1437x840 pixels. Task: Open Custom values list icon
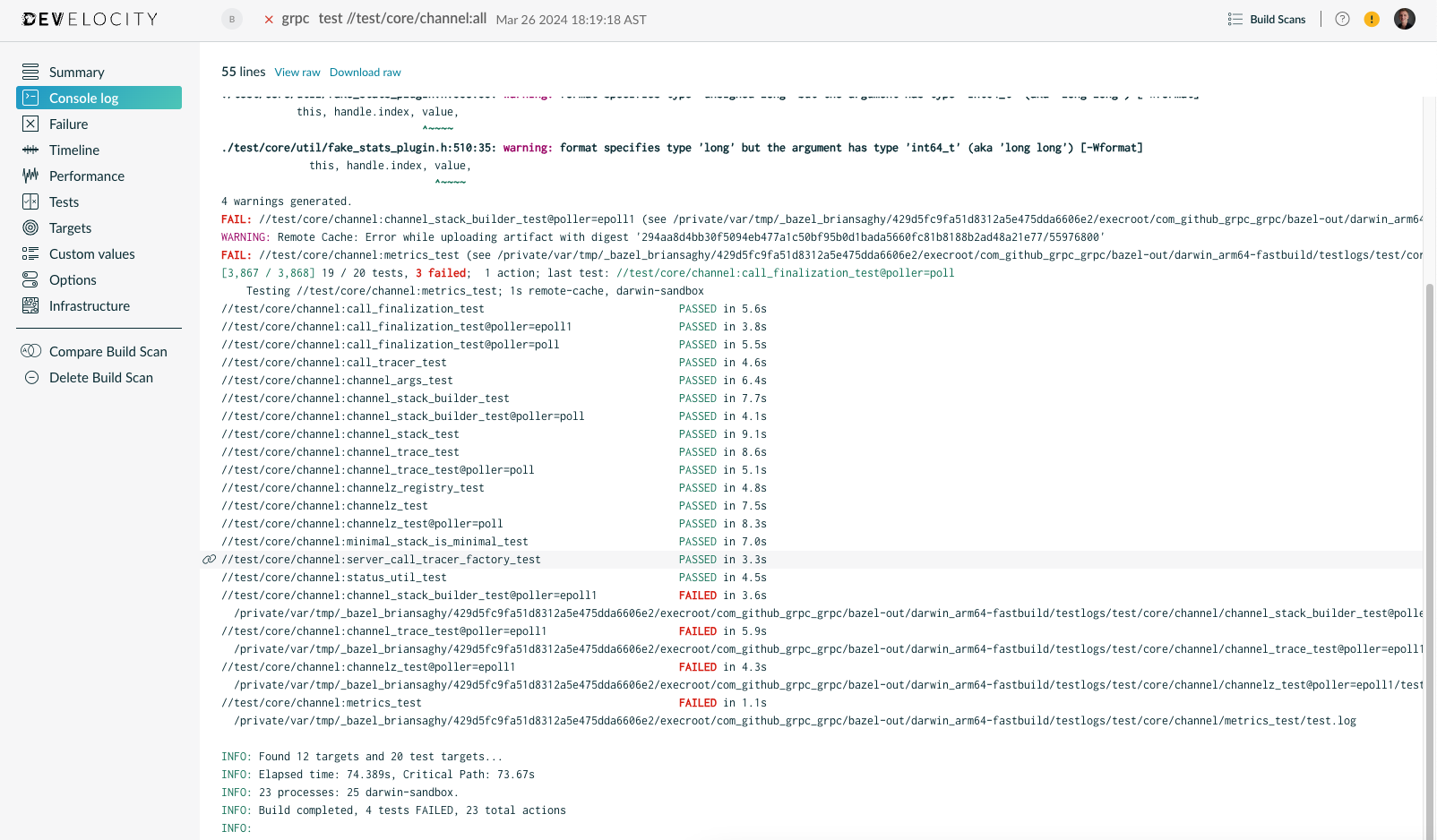click(x=30, y=253)
